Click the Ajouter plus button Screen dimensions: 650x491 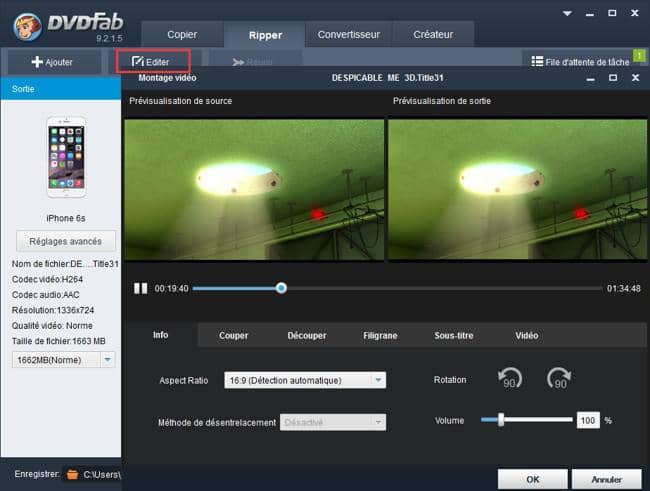pos(53,62)
